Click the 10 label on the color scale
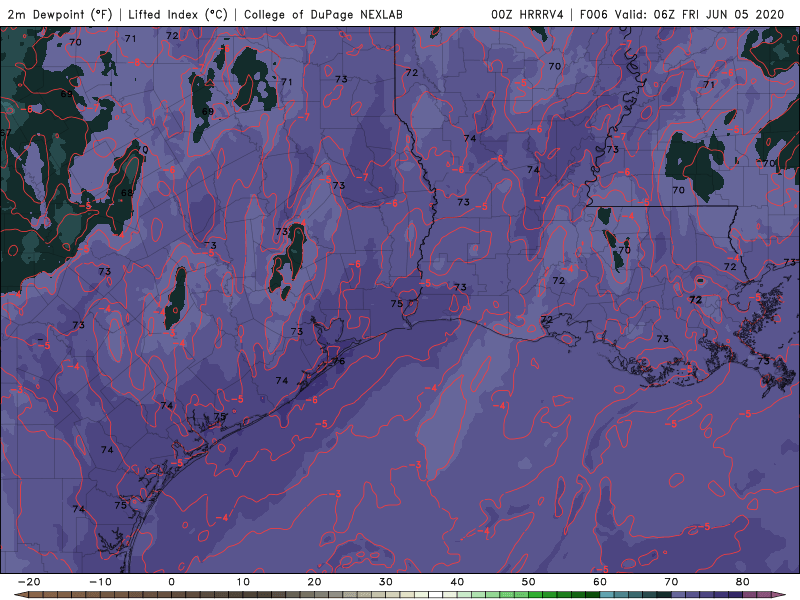Viewport: 800px width, 600px height. coord(243,582)
